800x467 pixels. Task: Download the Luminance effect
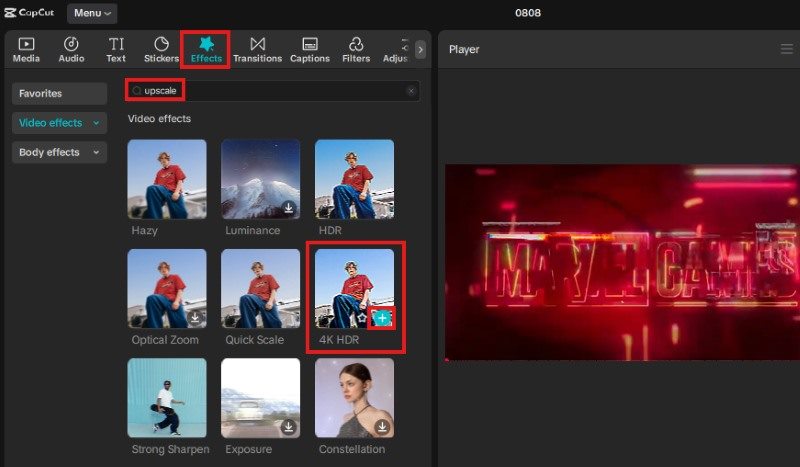click(x=288, y=208)
